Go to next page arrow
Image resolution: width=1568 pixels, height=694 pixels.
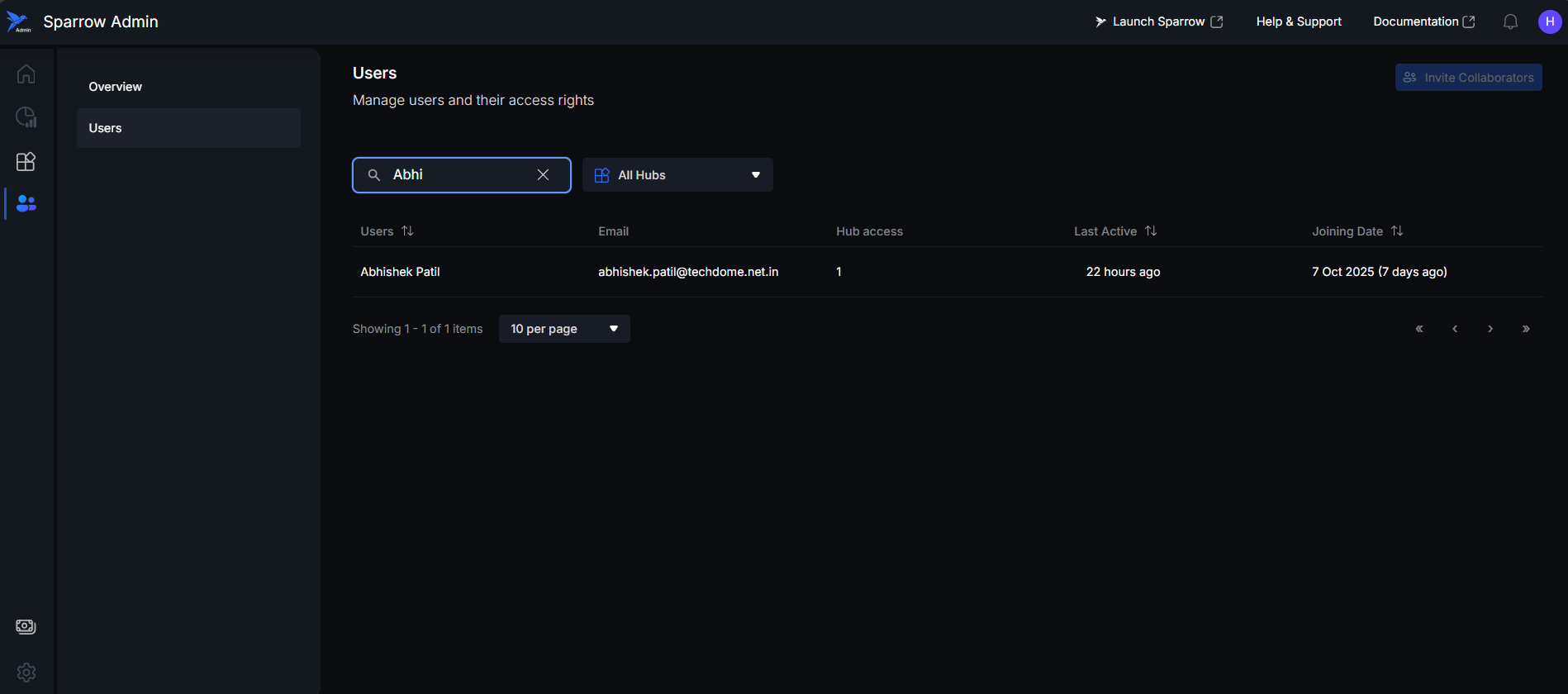(1490, 329)
